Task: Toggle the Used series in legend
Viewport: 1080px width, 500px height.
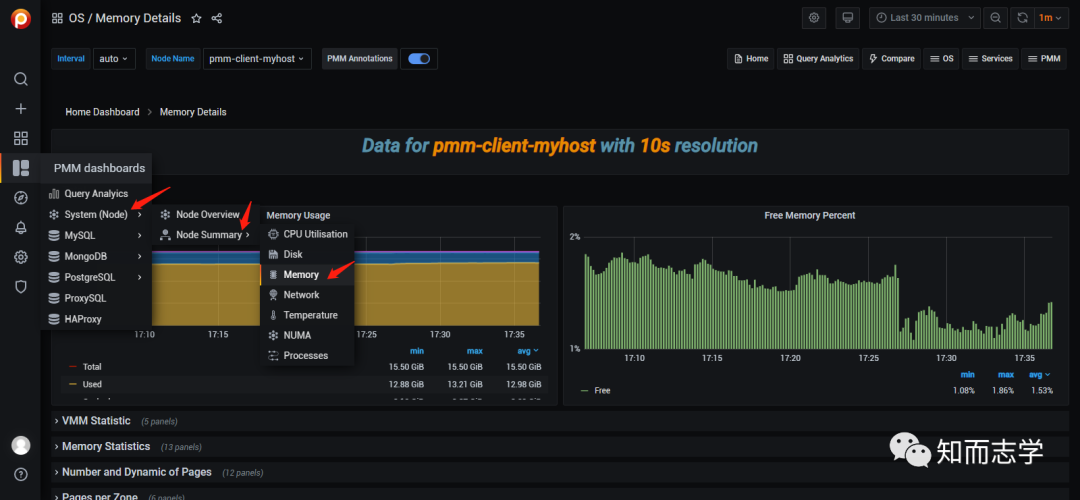Action: pyautogui.click(x=92, y=384)
